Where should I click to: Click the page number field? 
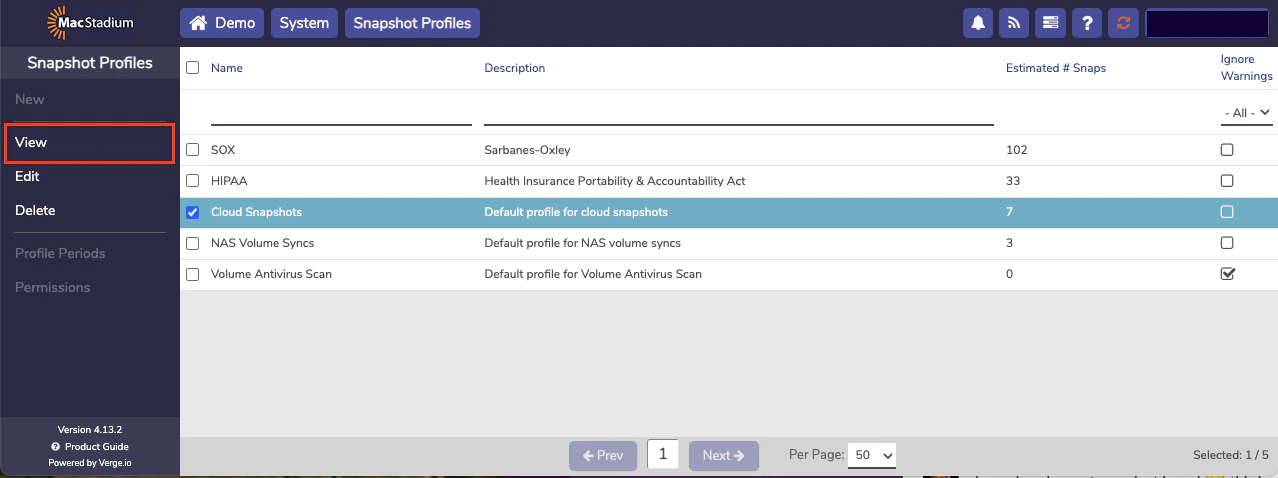[x=663, y=454]
